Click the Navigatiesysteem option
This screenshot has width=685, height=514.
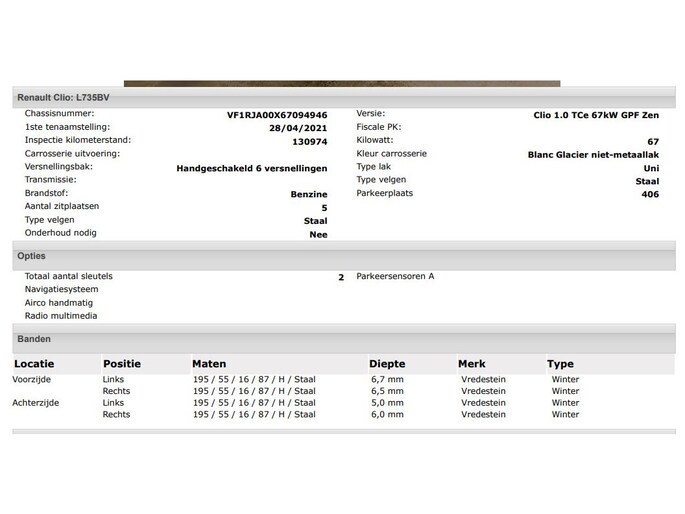61,289
